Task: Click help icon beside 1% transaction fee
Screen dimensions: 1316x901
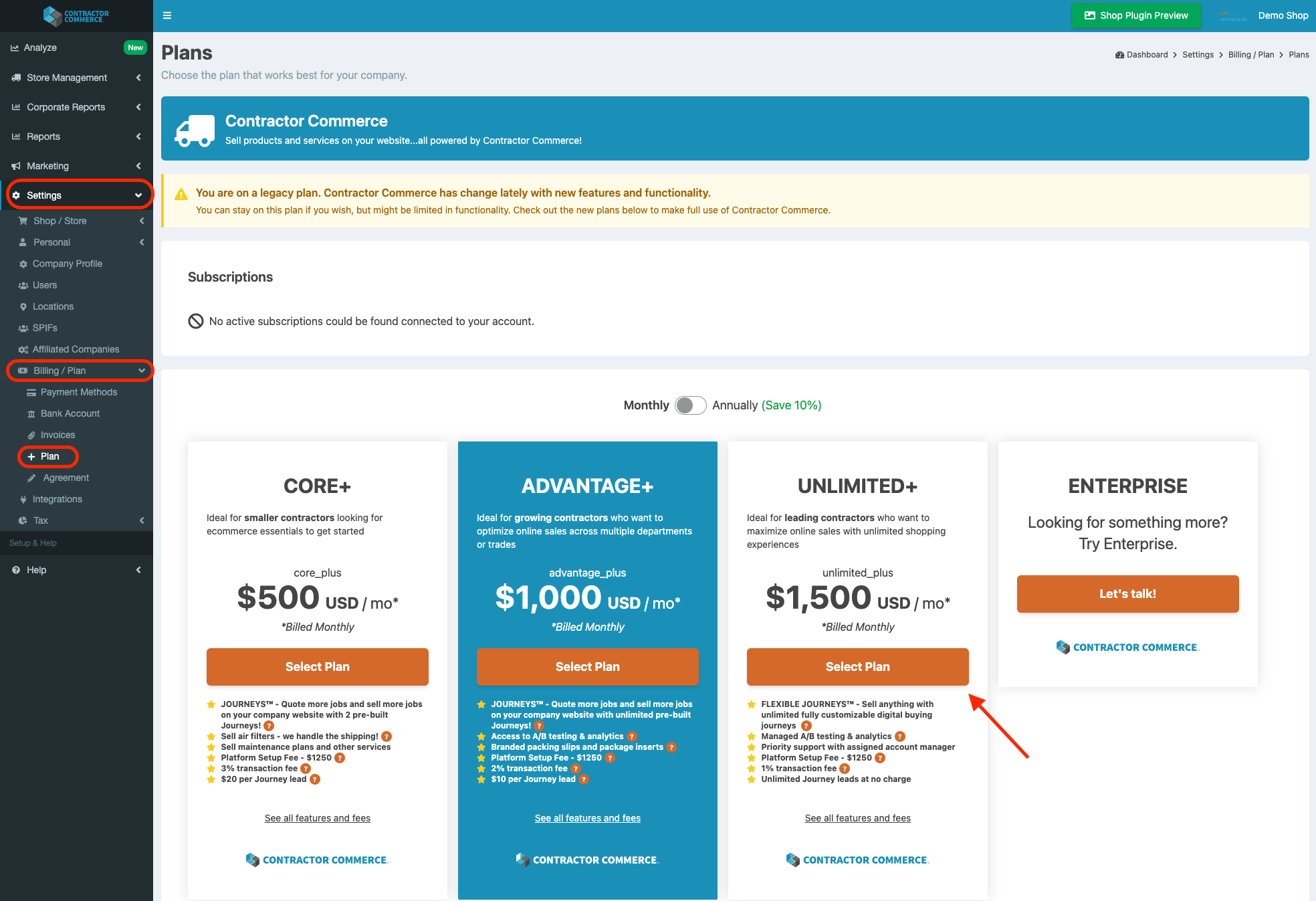Action: [x=845, y=769]
